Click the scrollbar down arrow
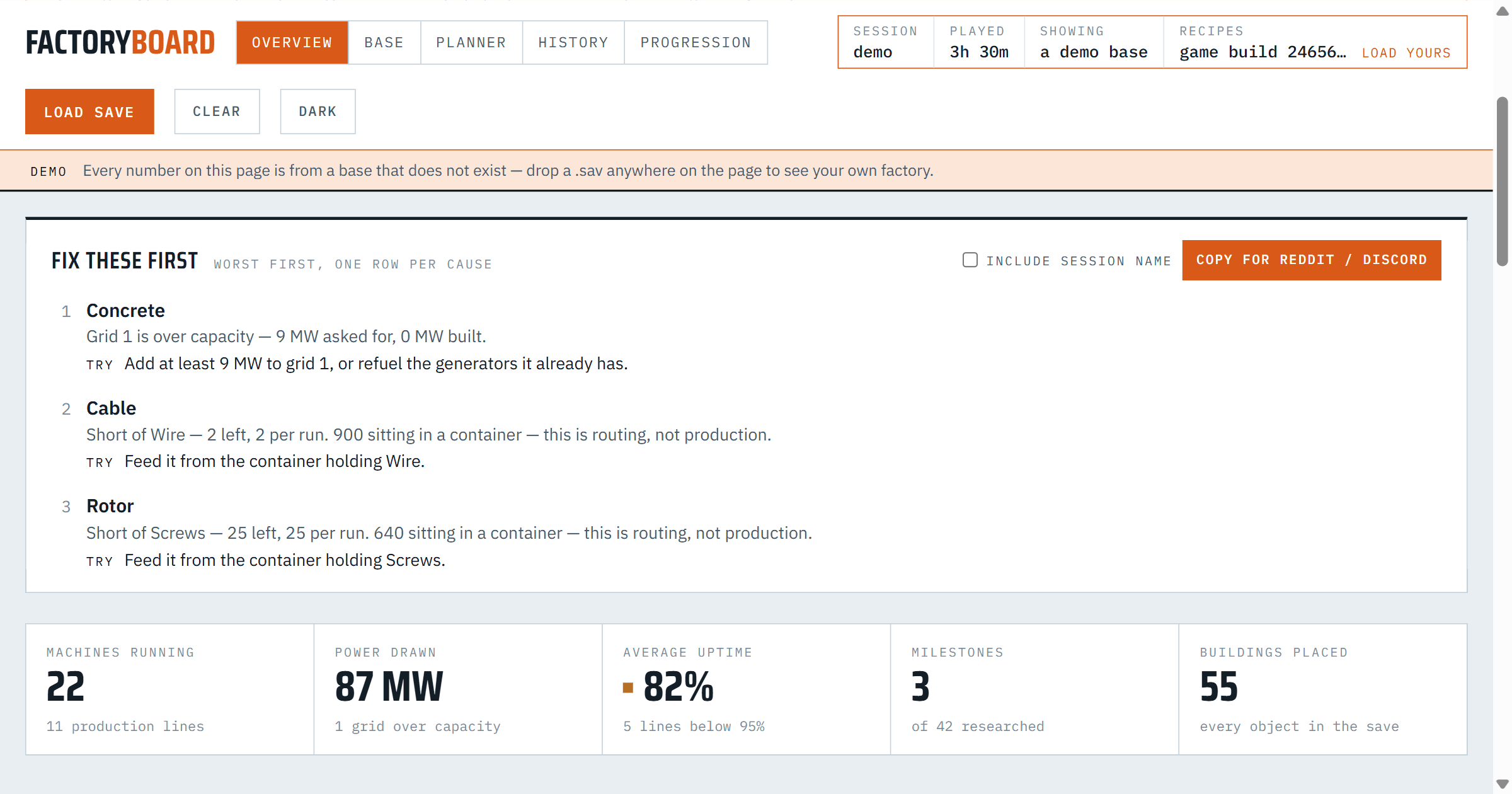This screenshot has height=794, width=1512. (x=1503, y=783)
